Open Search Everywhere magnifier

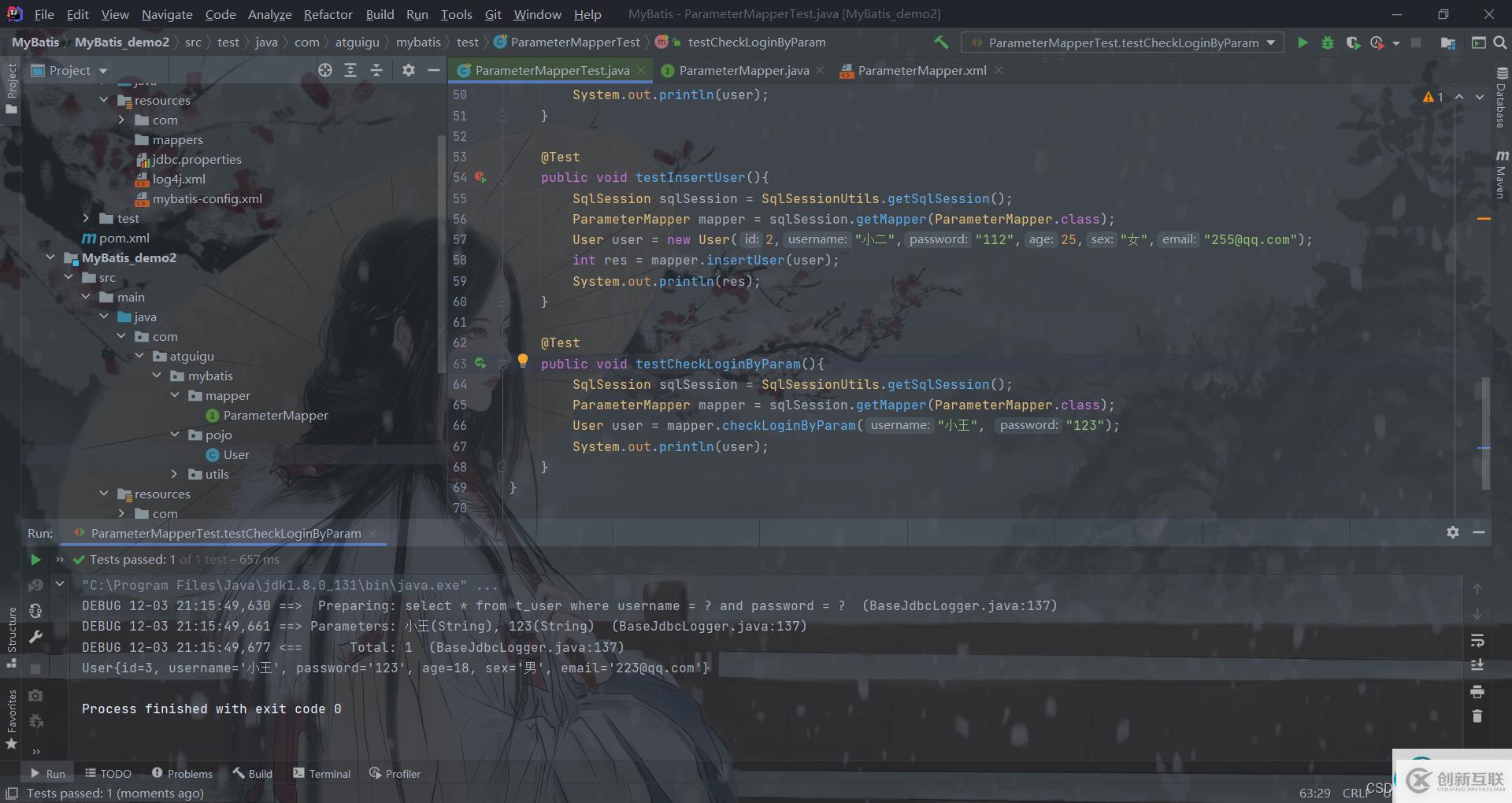(1500, 43)
